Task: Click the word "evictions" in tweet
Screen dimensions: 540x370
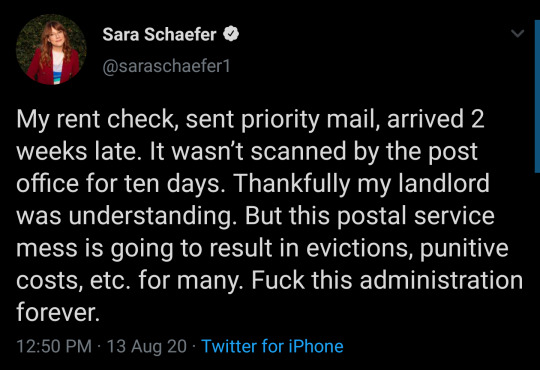Action: pos(356,248)
